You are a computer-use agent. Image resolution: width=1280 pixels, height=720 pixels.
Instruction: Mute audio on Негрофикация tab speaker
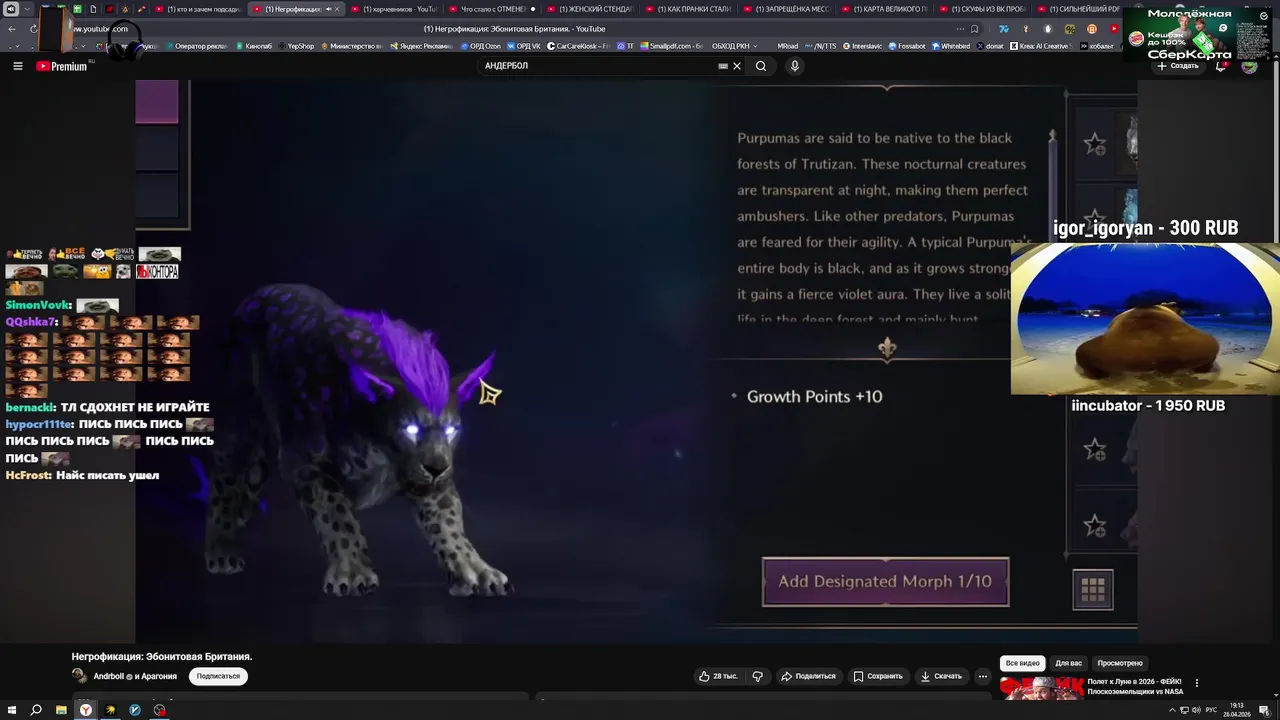[328, 9]
